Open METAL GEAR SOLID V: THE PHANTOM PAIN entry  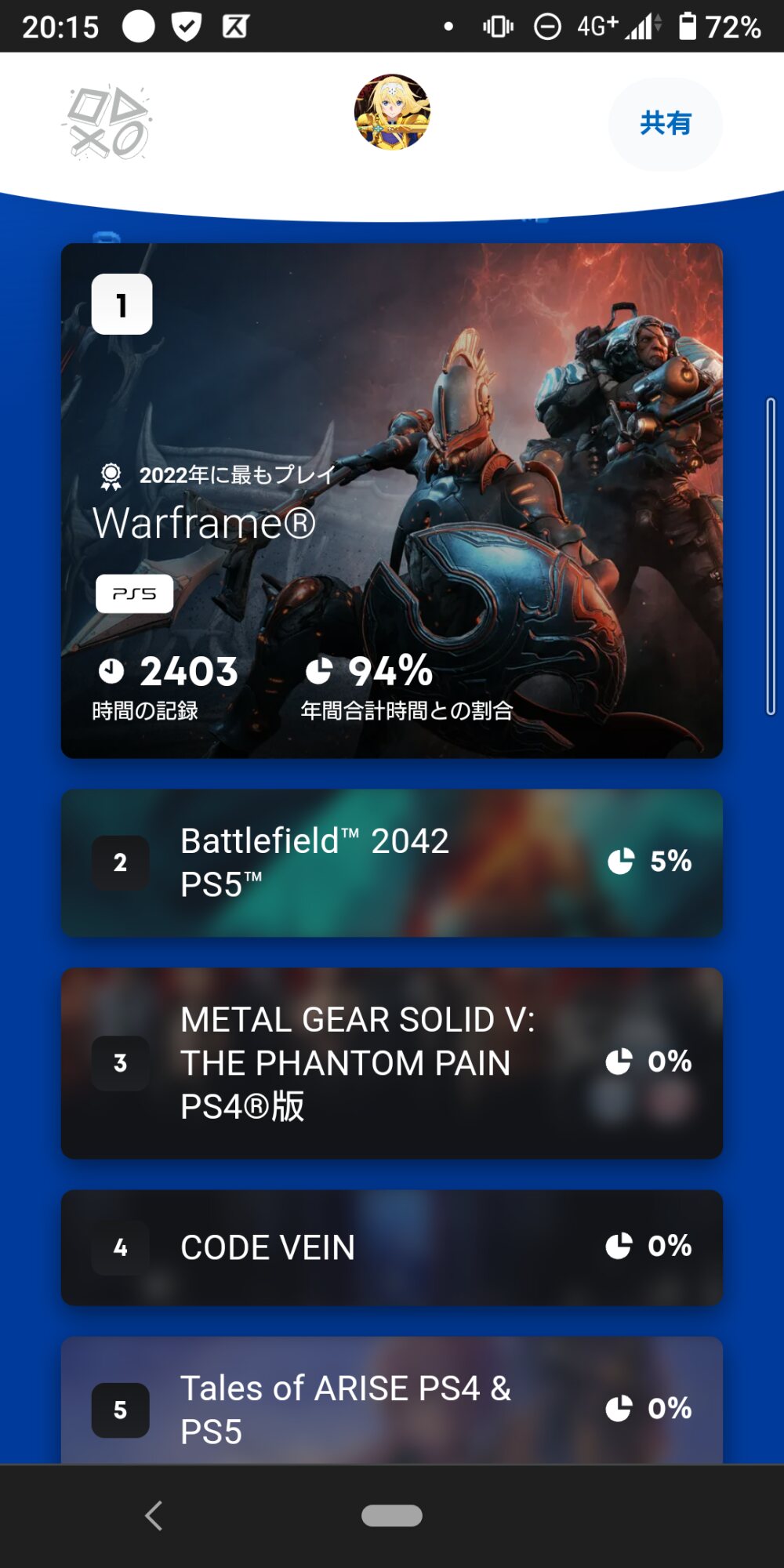point(392,1063)
